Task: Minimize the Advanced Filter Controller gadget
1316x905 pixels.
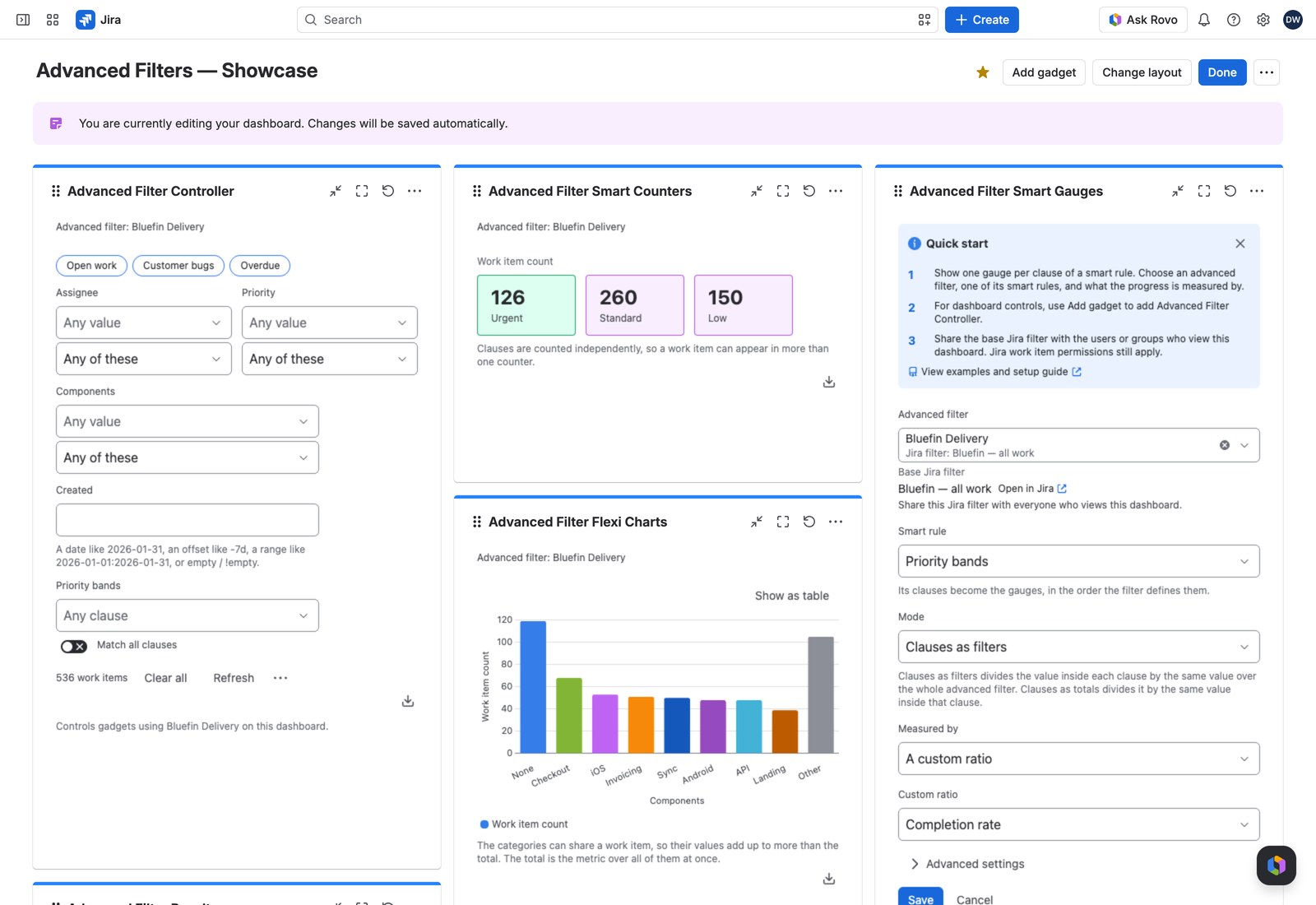Action: coord(336,191)
